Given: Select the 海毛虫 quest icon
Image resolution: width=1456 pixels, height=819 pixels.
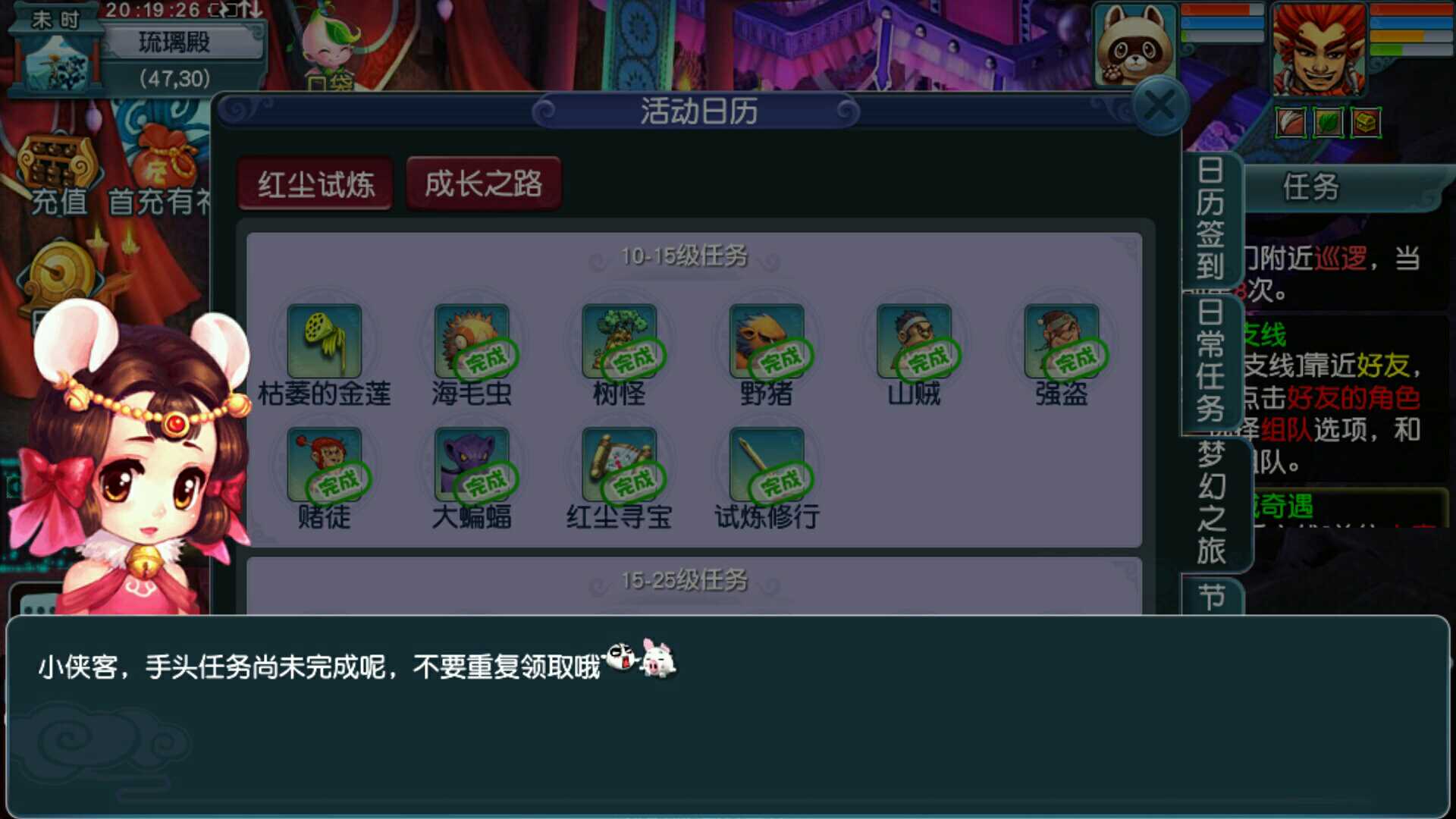Looking at the screenshot, I should point(472,340).
